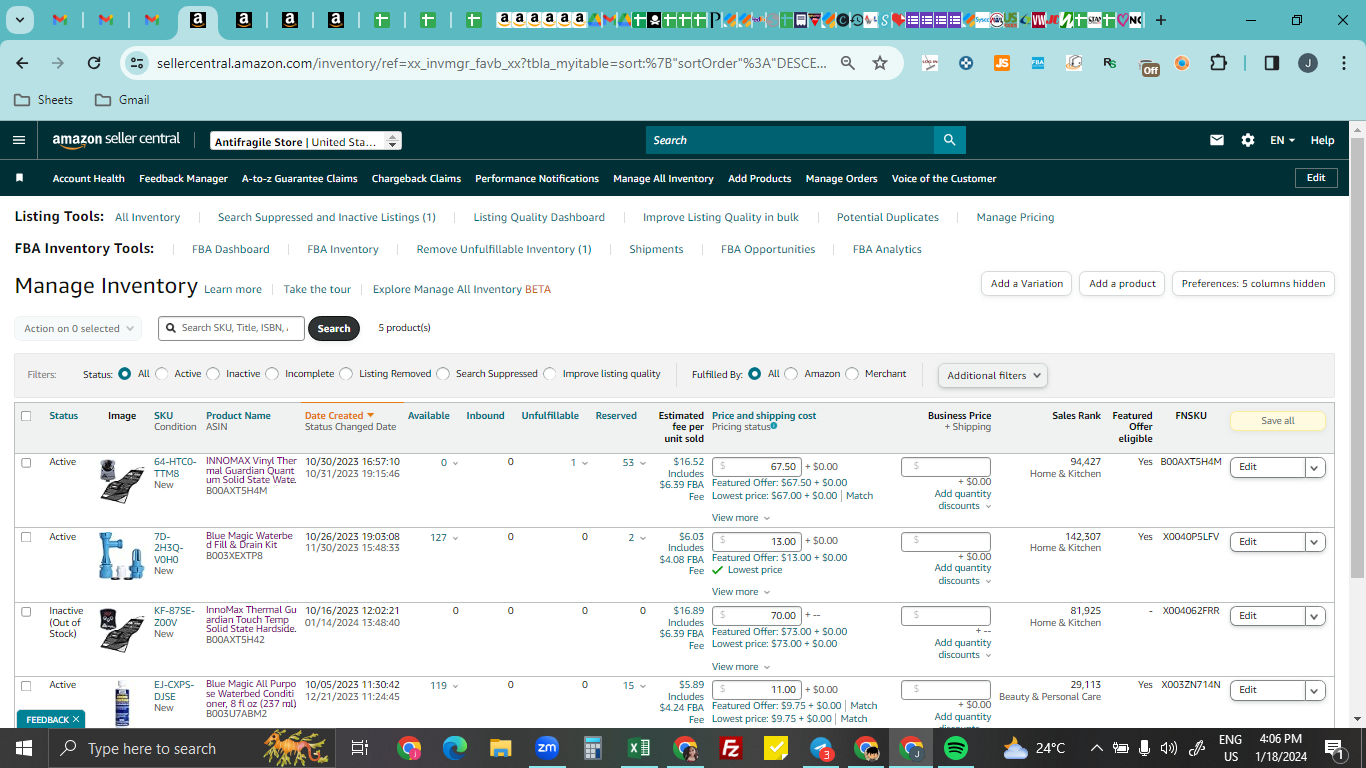This screenshot has height=768, width=1366.
Task: Click the blue FBA calculator extension
Action: click(1038, 63)
